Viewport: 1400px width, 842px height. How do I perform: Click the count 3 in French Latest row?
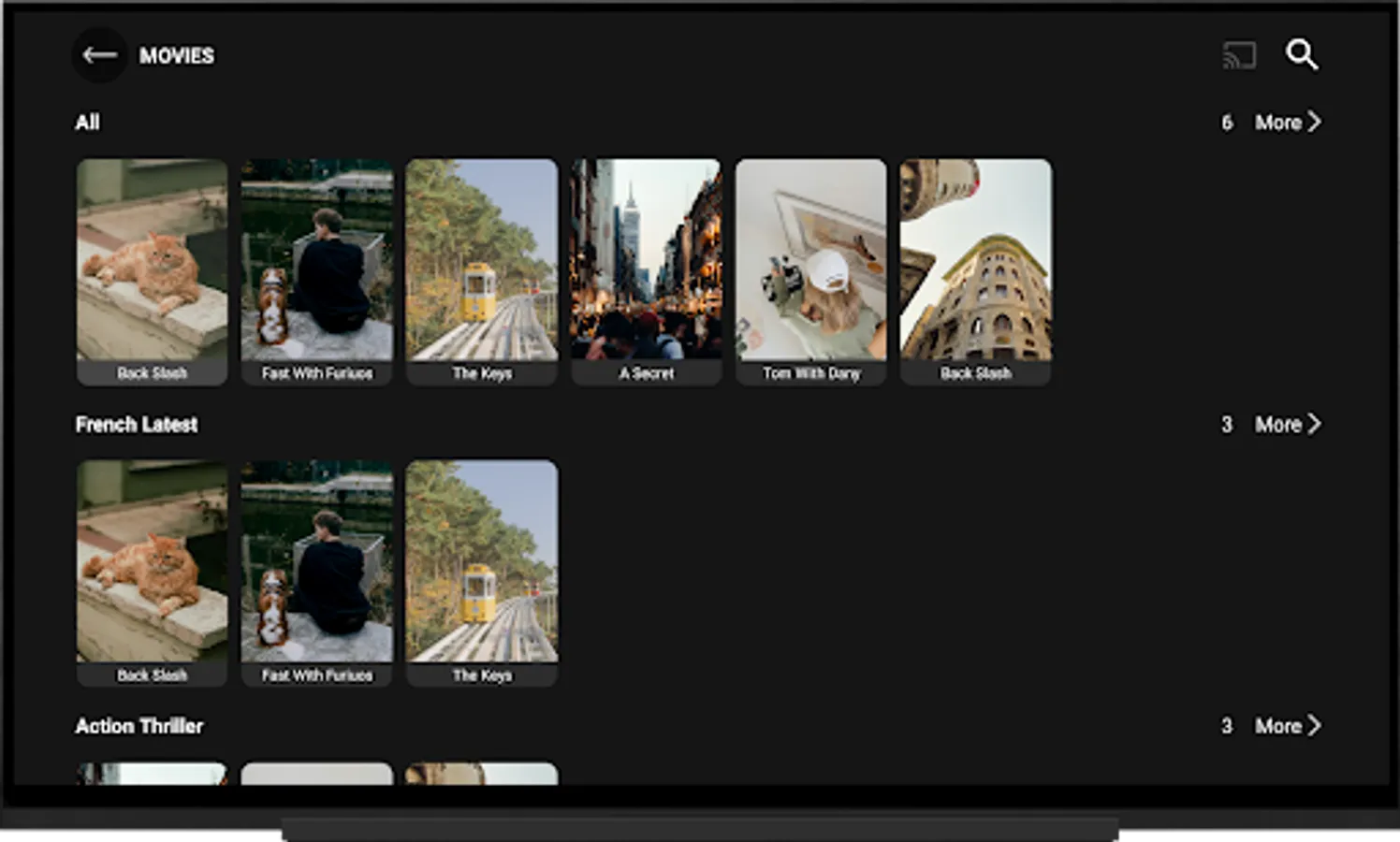tap(1227, 425)
